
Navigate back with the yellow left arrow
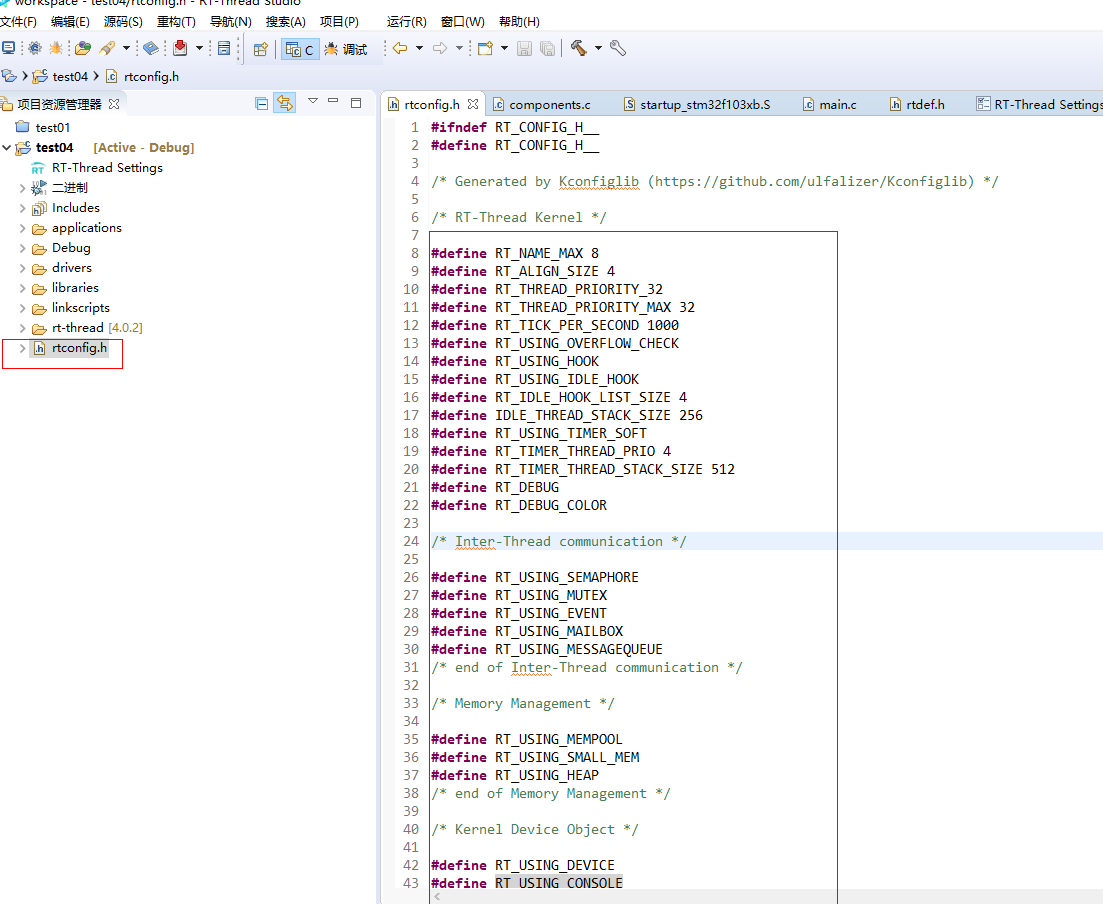[400, 48]
